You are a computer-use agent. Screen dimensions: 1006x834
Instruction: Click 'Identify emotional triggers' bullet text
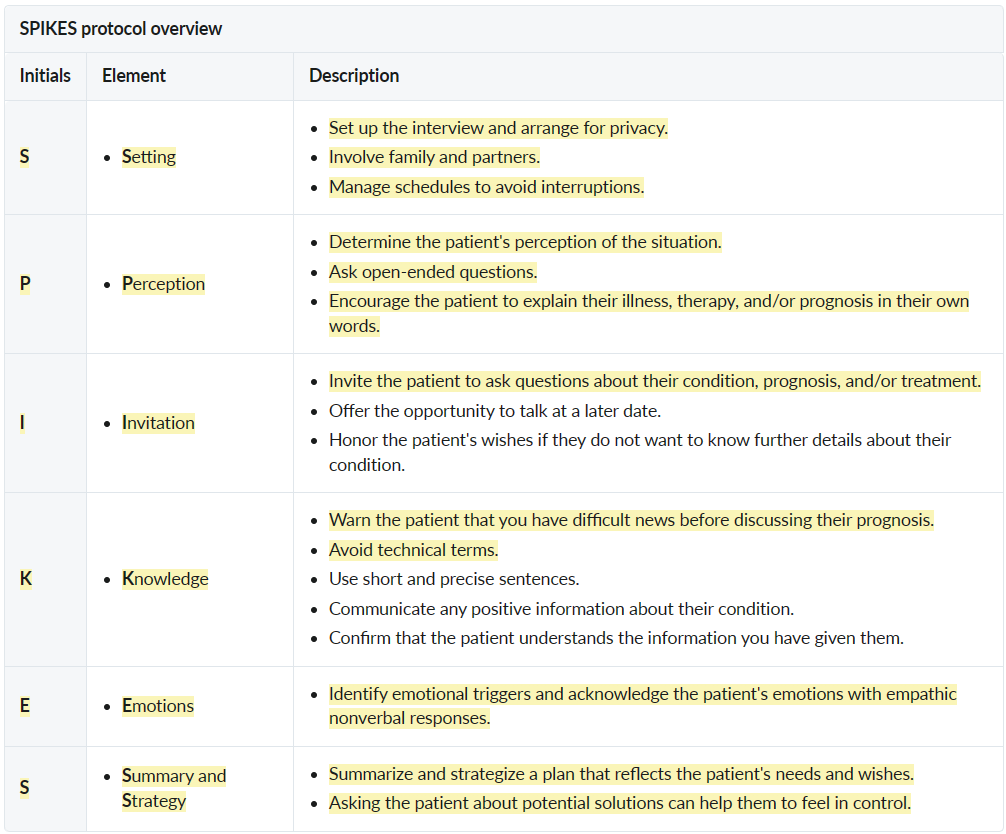643,706
